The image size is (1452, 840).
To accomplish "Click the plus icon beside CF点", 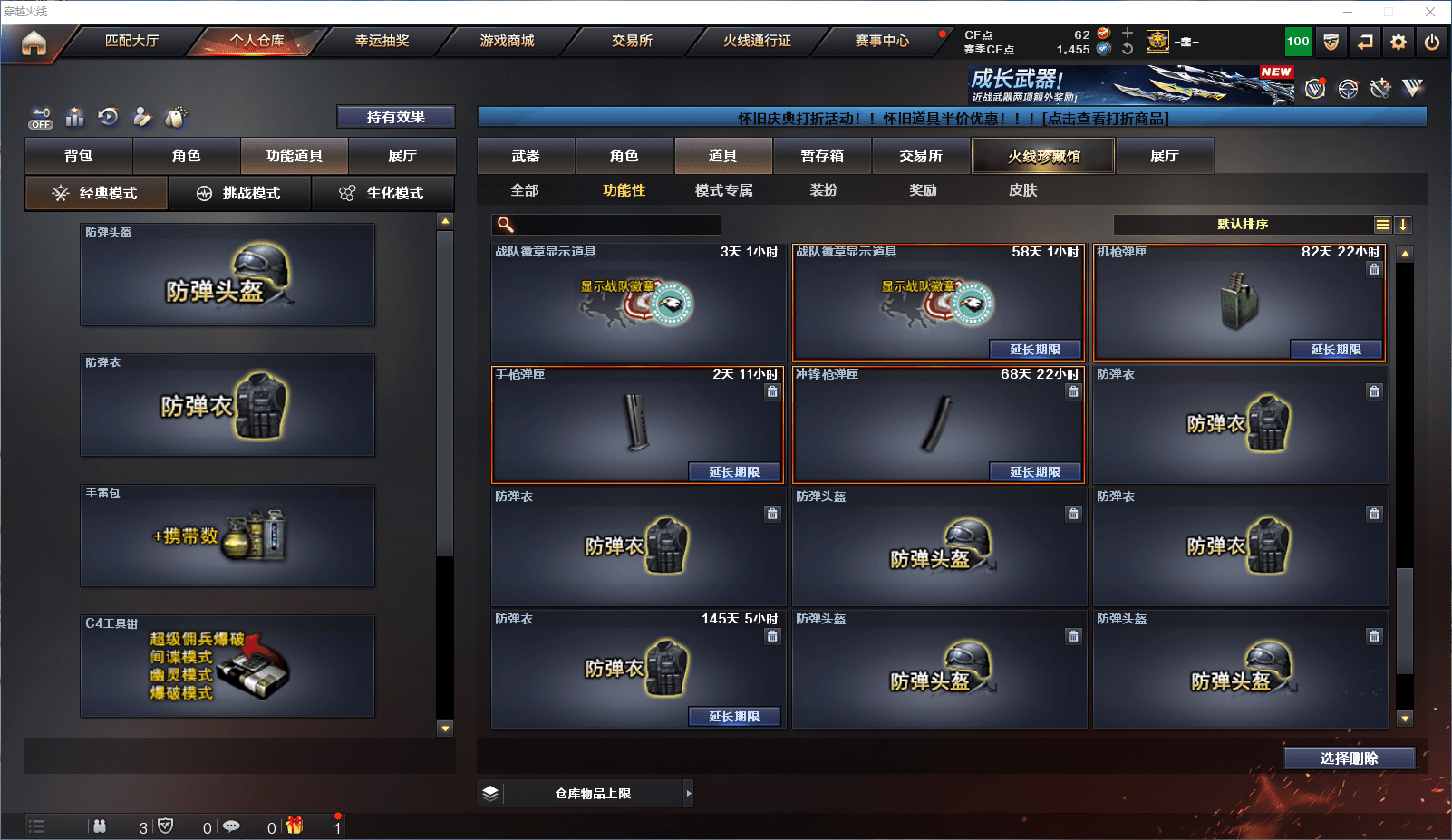I will (x=1128, y=33).
